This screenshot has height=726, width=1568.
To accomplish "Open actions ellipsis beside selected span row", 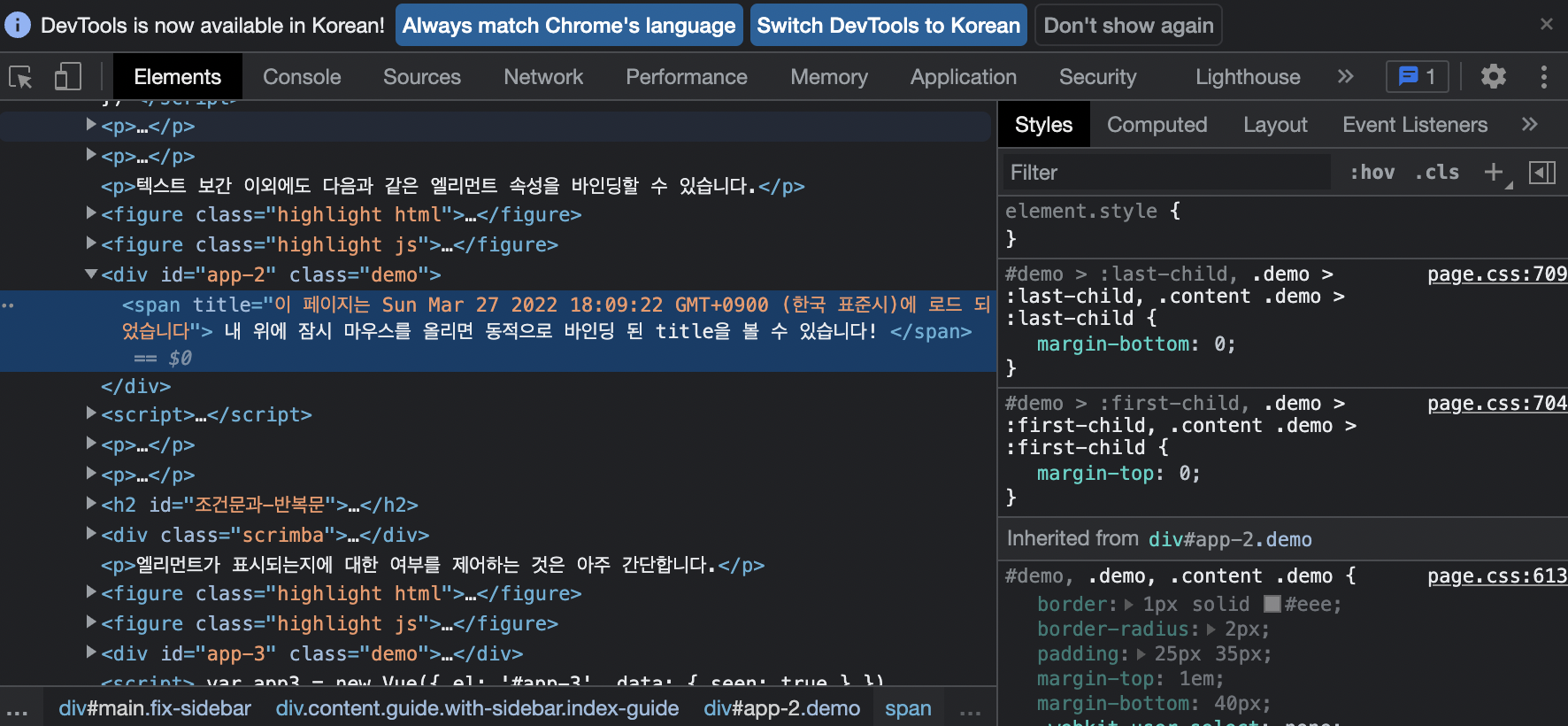I will coord(8,305).
